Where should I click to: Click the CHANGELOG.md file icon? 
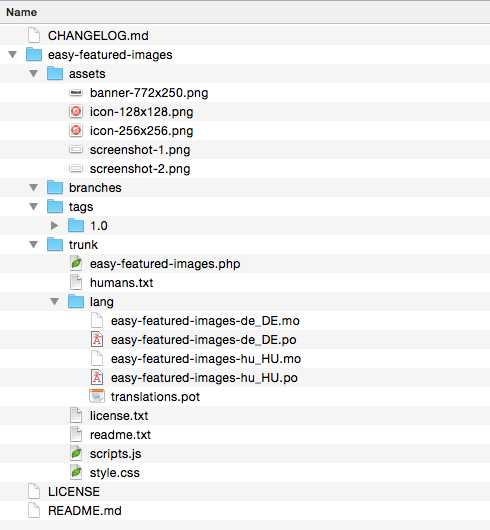pyautogui.click(x=34, y=35)
